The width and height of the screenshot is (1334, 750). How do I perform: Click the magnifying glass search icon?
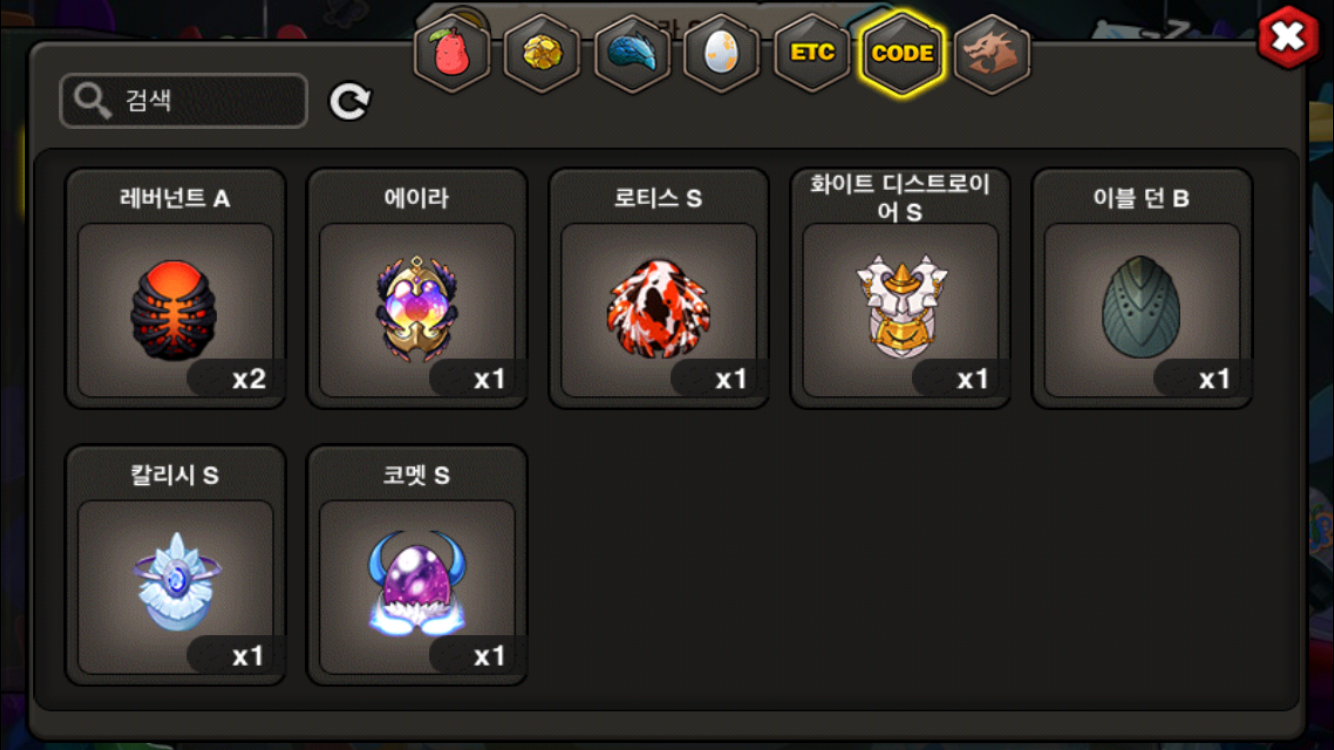click(x=93, y=101)
